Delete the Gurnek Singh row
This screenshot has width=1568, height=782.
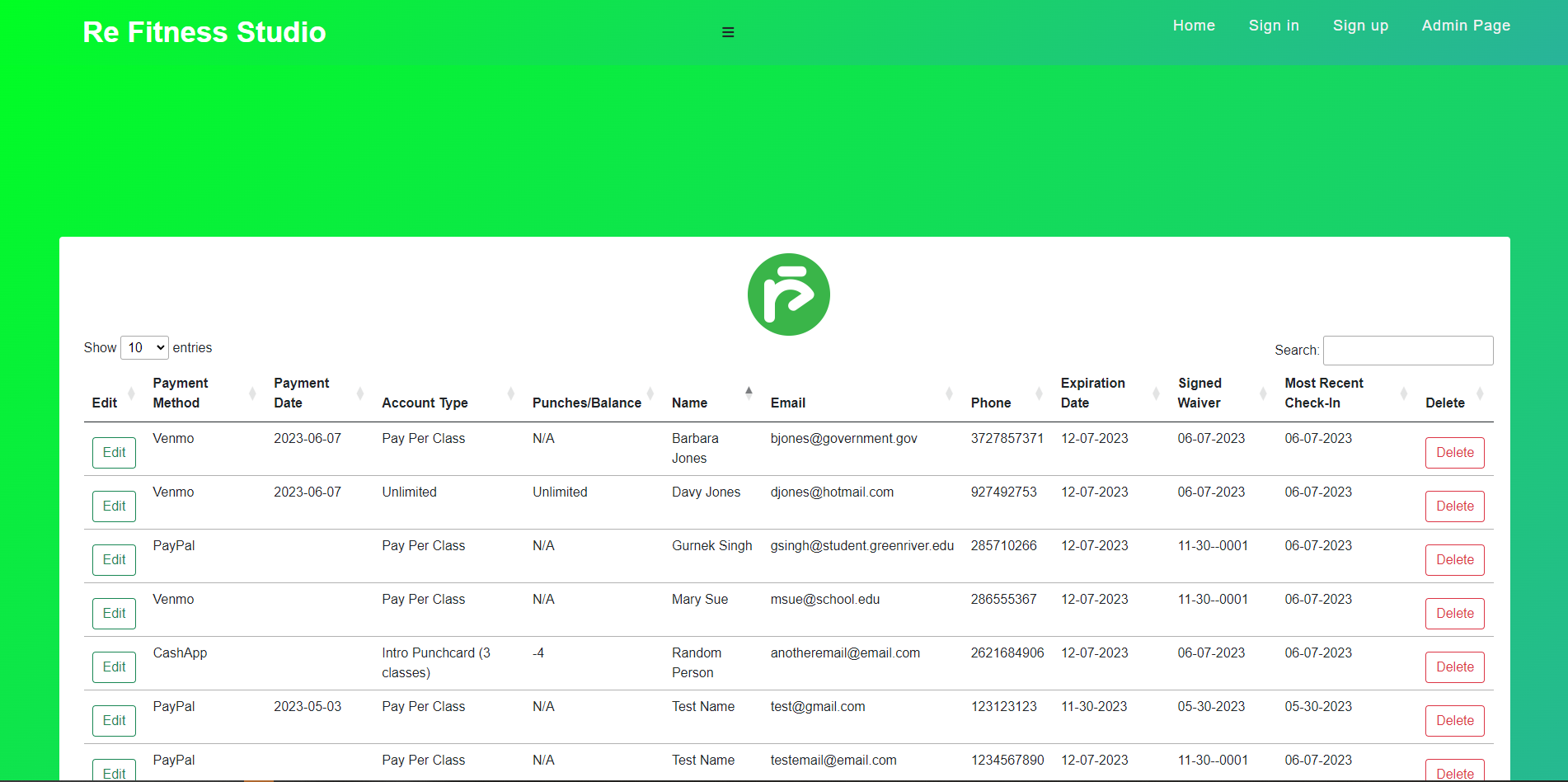pyautogui.click(x=1454, y=560)
